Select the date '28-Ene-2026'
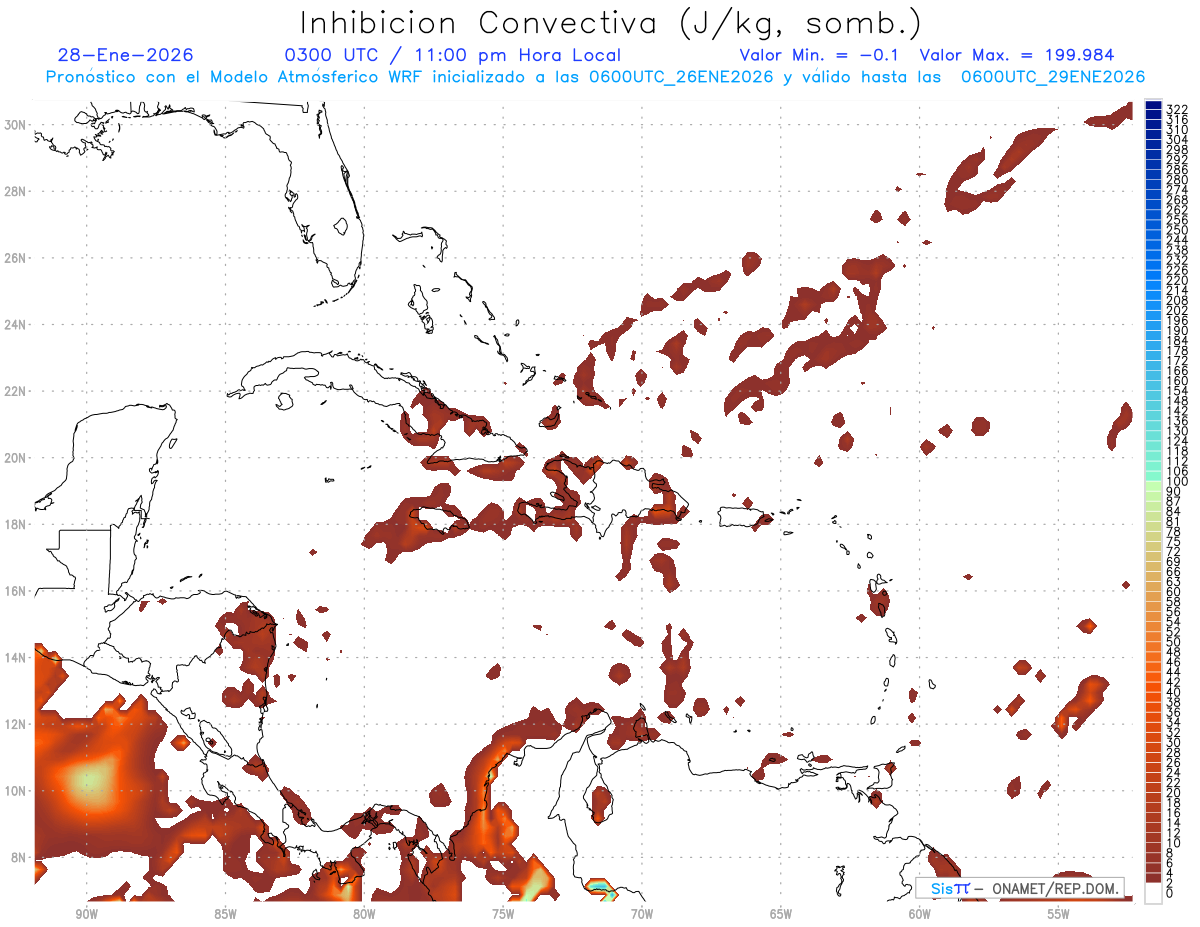The height and width of the screenshot is (927, 1200). [x=126, y=55]
